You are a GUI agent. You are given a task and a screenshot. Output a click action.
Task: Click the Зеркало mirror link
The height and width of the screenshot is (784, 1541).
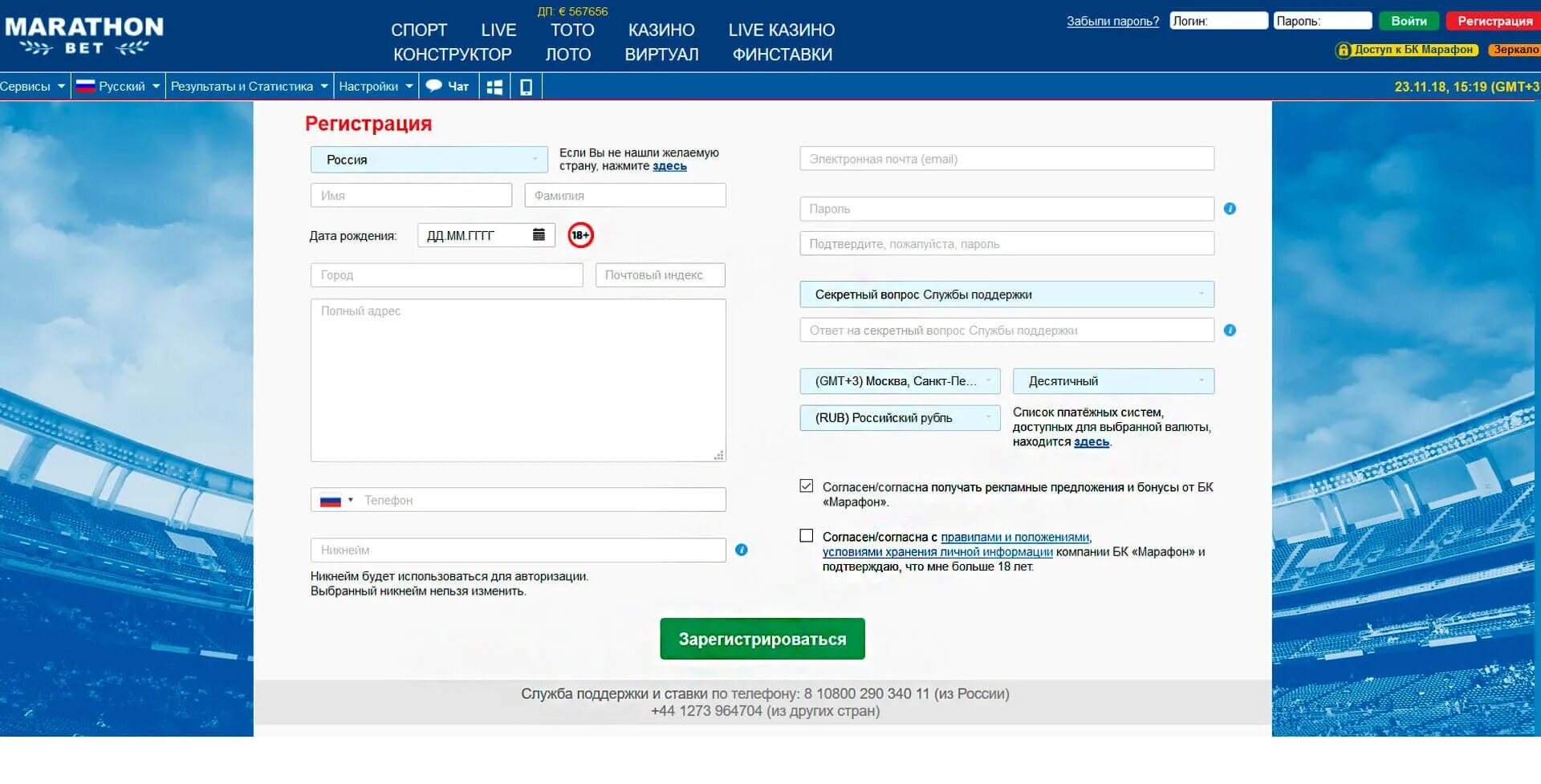tap(1515, 50)
